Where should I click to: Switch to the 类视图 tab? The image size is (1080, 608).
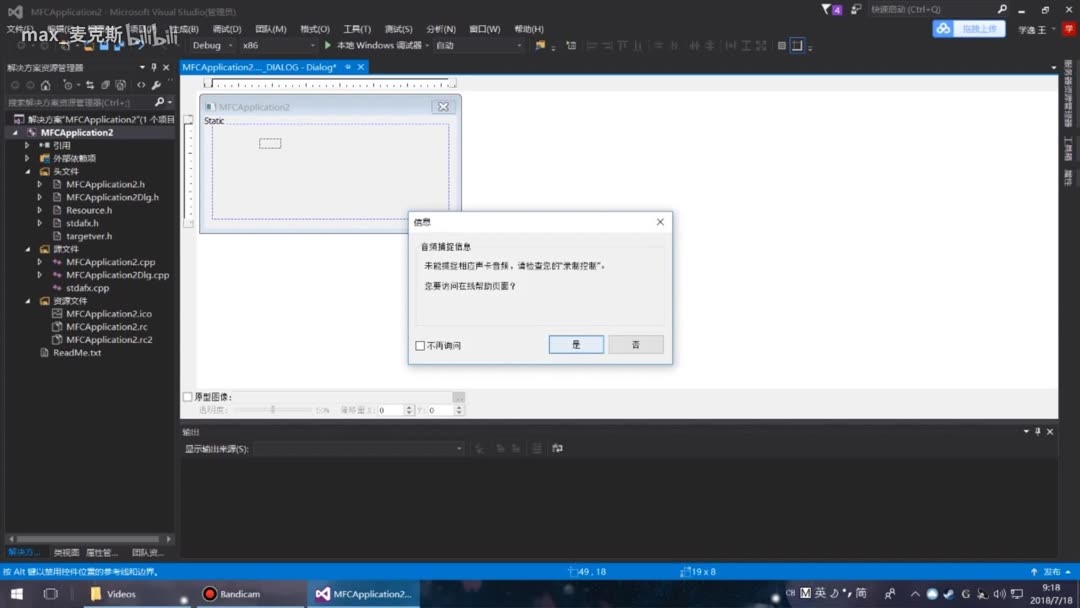pyautogui.click(x=64, y=552)
